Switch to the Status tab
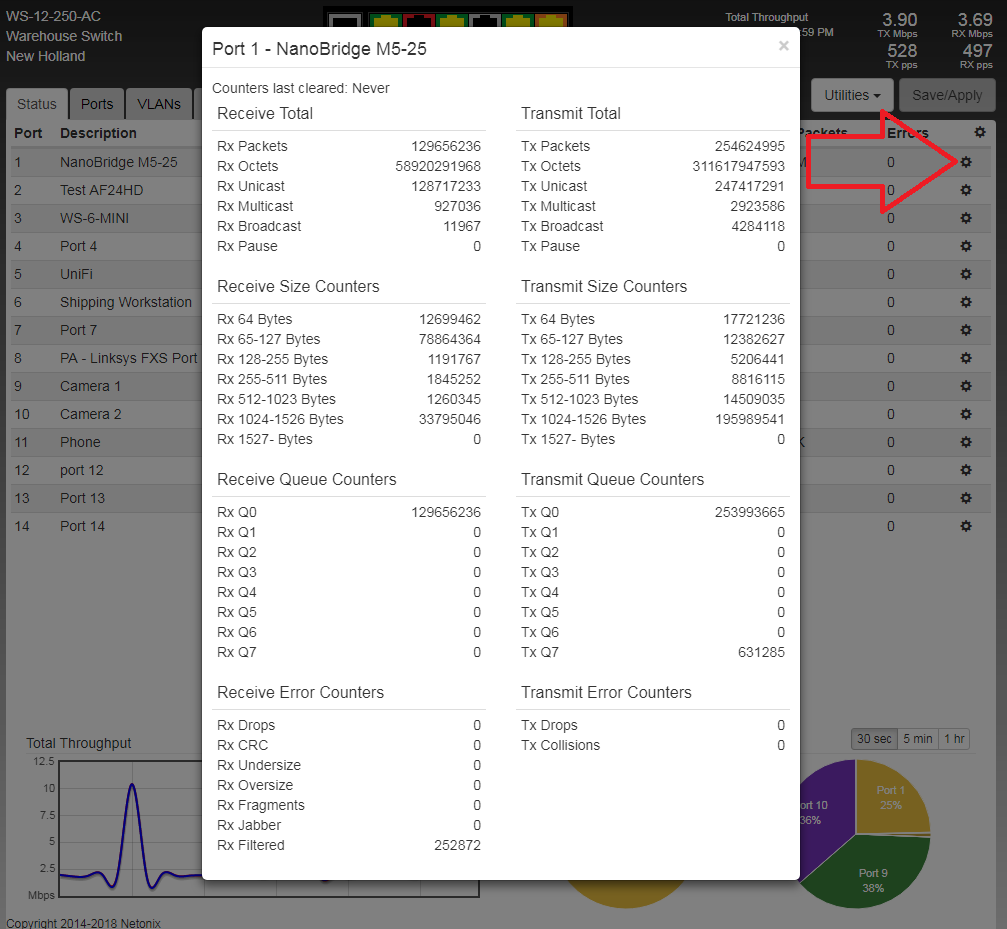Screen dimensions: 1007x929 (x=37, y=104)
